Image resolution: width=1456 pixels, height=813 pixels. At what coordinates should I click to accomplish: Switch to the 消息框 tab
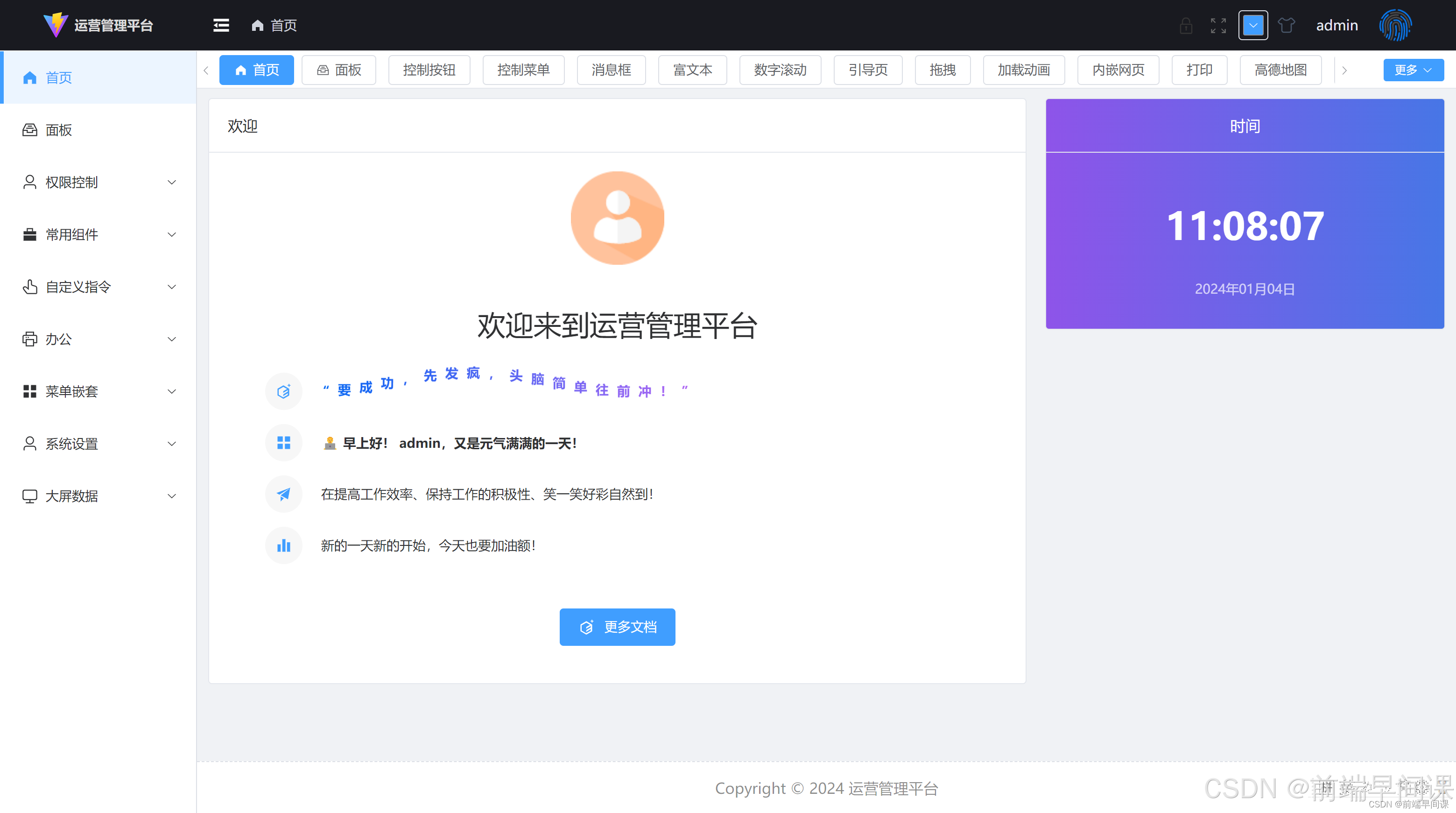(611, 70)
